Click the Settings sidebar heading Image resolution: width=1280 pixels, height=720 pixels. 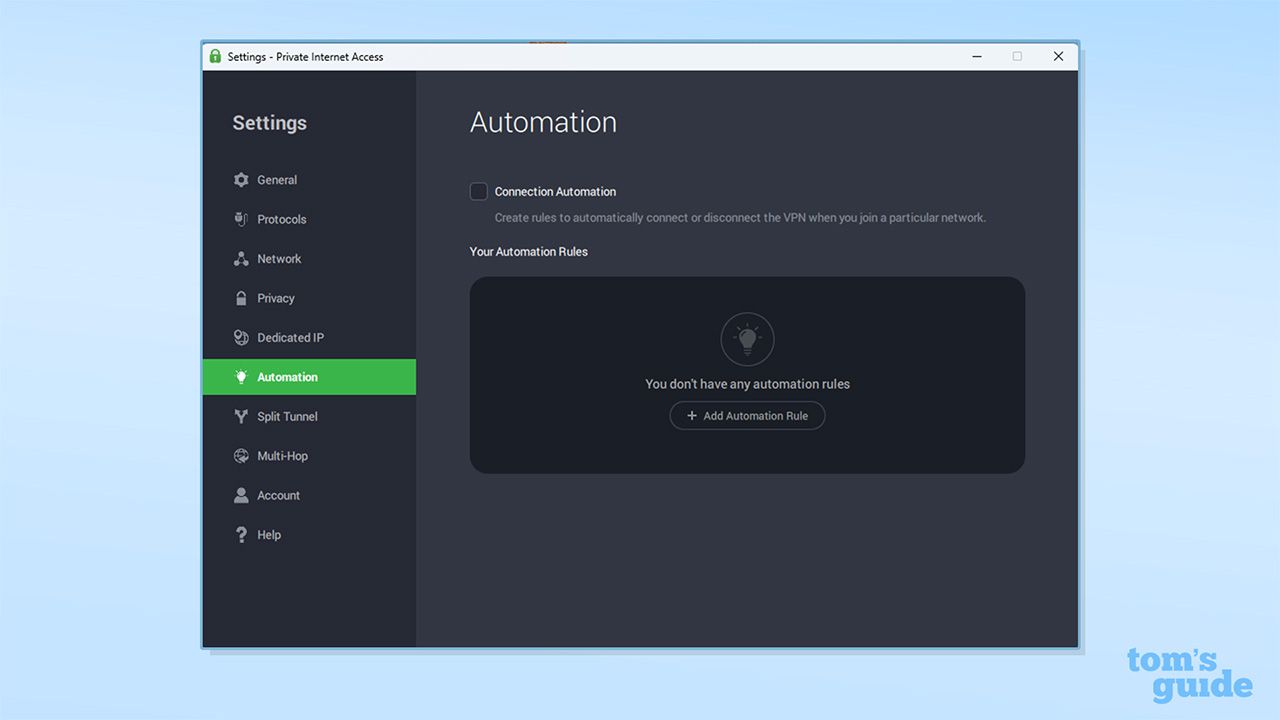coord(270,123)
